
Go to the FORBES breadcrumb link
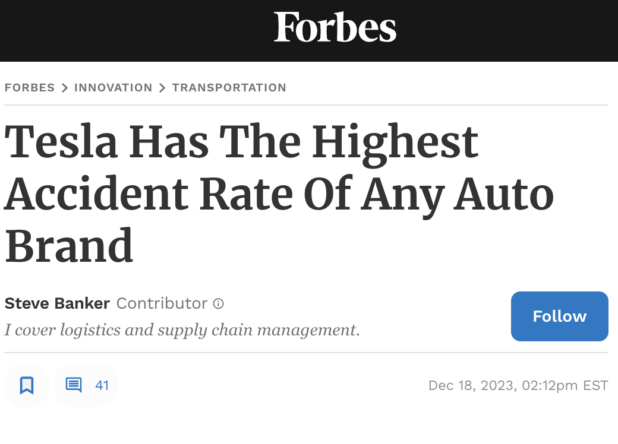tap(29, 88)
